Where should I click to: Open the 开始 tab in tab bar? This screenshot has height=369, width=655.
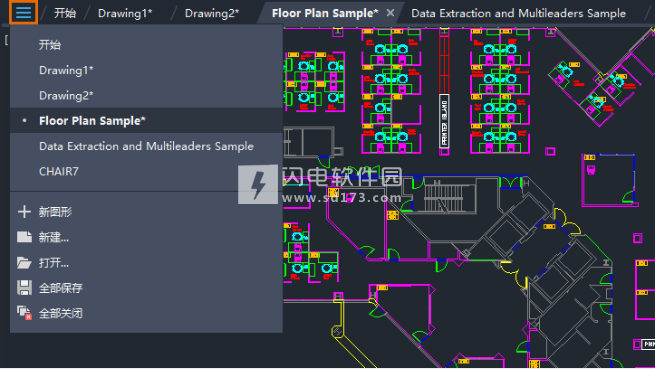click(65, 13)
